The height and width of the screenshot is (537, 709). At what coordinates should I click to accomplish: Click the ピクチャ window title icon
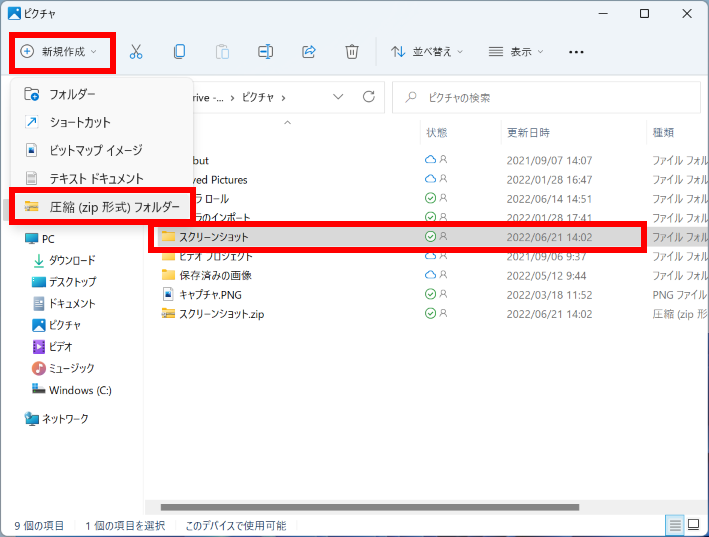[14, 14]
